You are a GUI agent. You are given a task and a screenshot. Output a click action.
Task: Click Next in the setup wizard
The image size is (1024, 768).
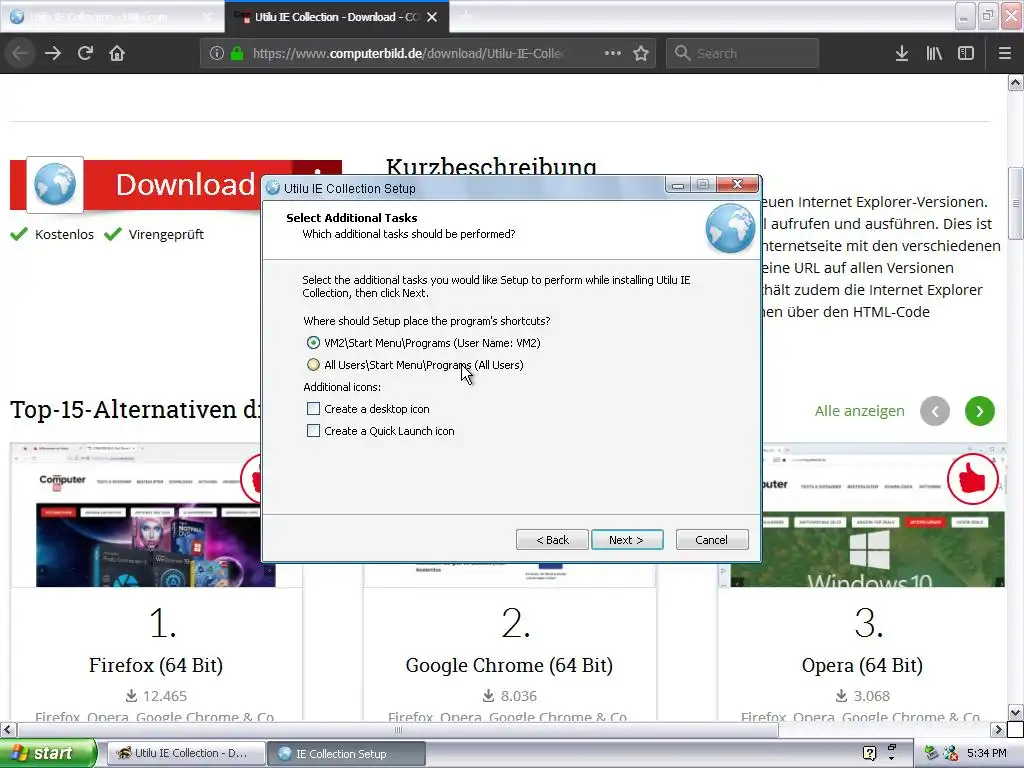click(x=627, y=540)
